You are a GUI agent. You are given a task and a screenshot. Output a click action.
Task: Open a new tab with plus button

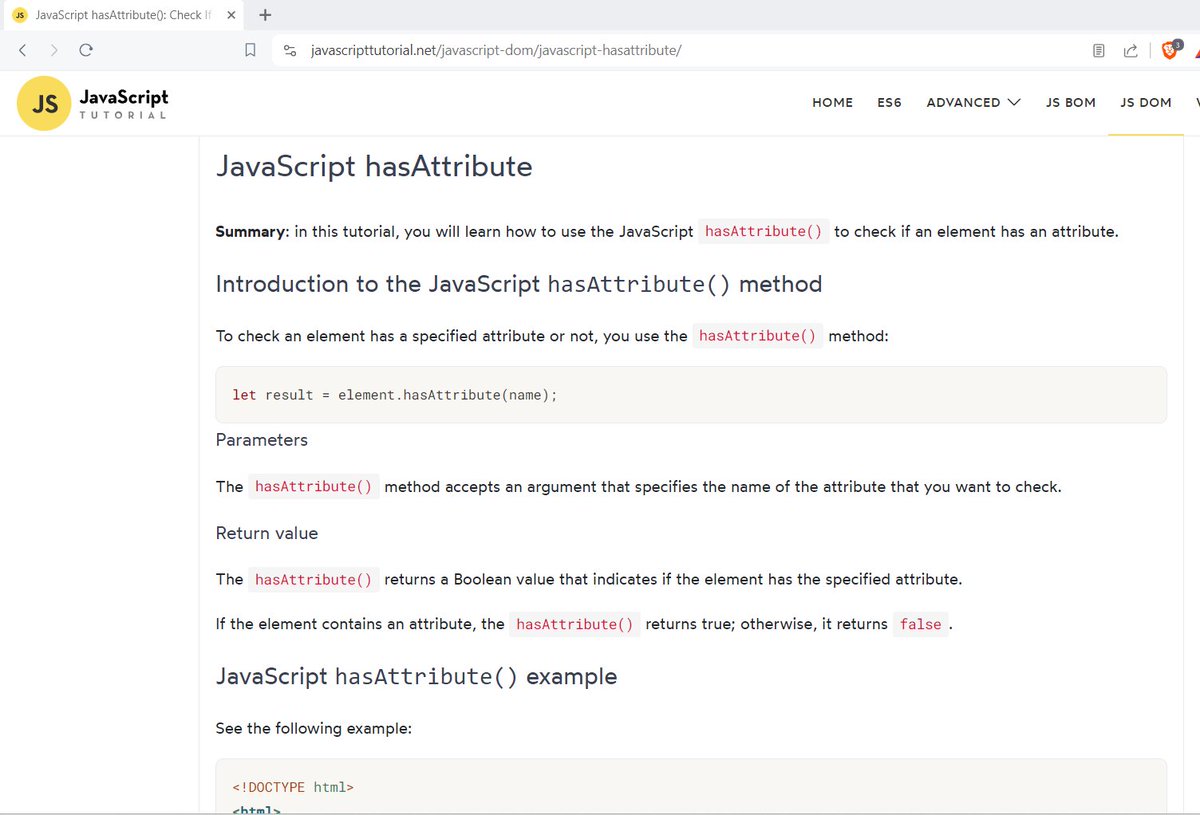click(x=264, y=15)
